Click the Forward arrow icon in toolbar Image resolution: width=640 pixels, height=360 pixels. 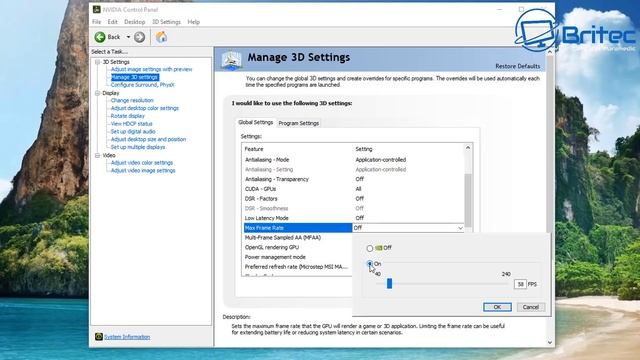click(x=140, y=37)
